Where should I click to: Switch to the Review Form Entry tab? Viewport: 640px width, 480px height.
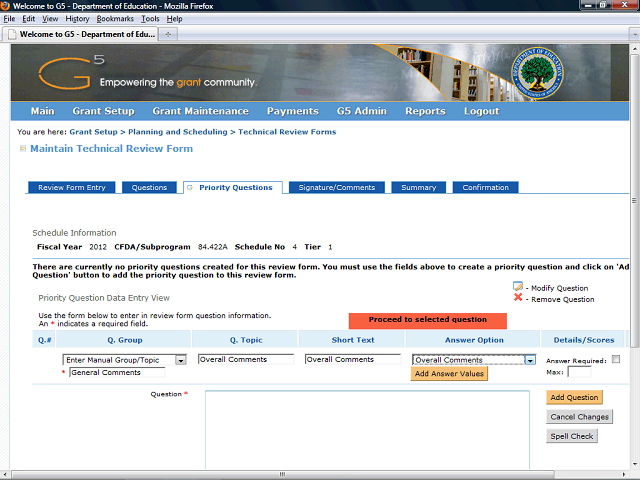72,187
